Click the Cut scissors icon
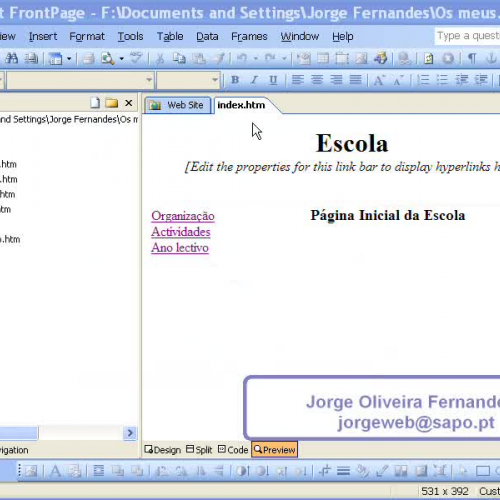The image size is (500, 500). point(160,59)
